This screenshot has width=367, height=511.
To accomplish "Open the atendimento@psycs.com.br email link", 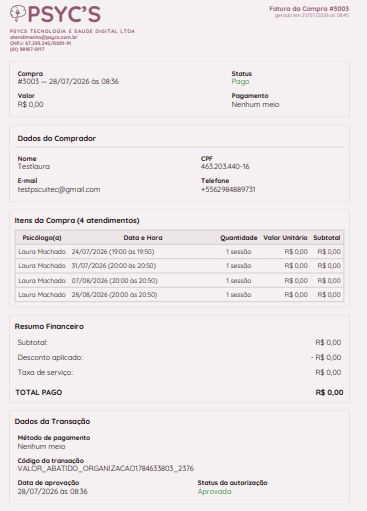I will pos(44,37).
